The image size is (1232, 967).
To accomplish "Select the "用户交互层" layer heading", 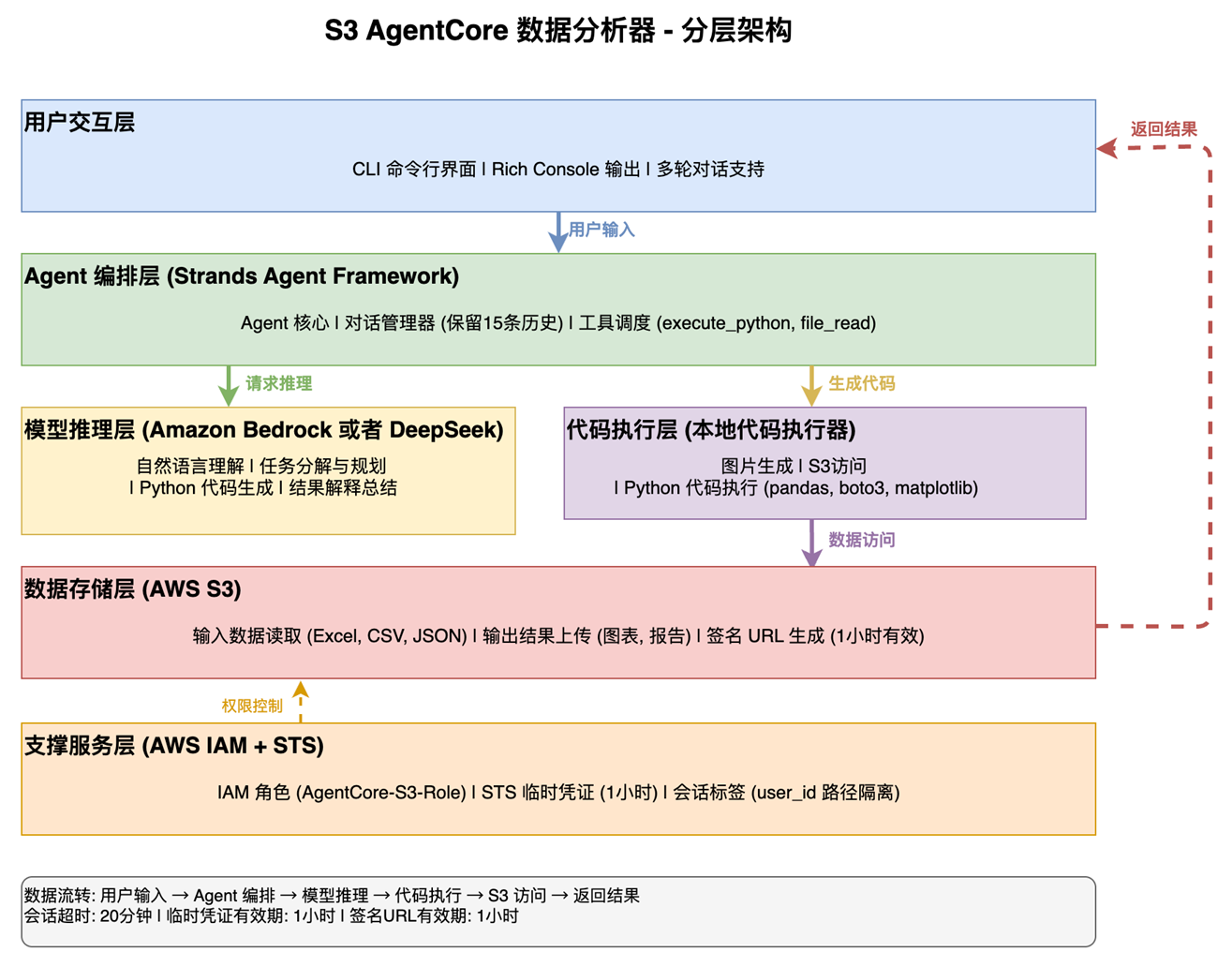I will (x=80, y=123).
